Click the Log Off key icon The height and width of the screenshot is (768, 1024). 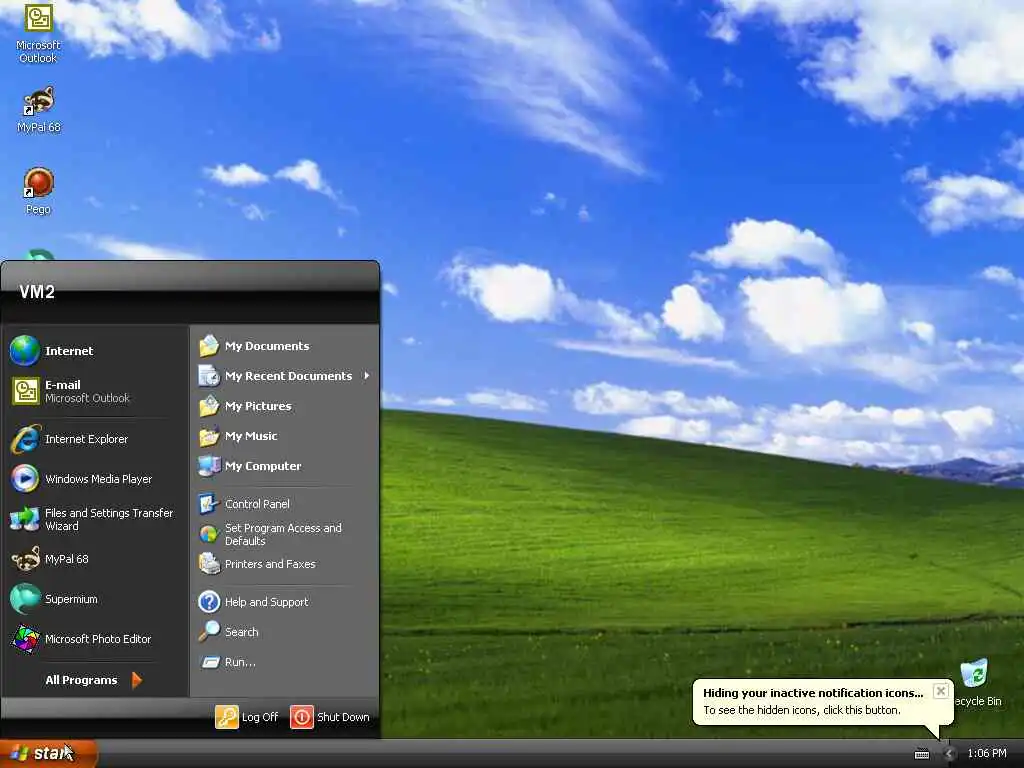tap(227, 716)
